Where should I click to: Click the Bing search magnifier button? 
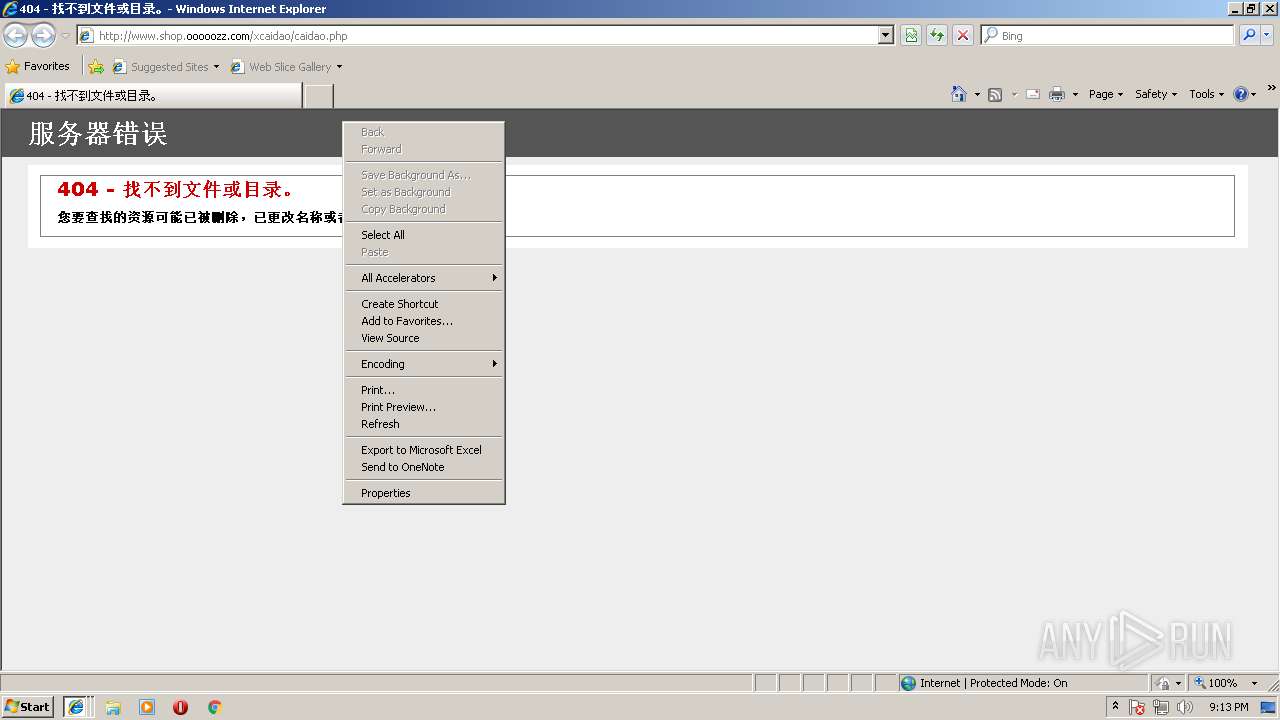(1249, 35)
